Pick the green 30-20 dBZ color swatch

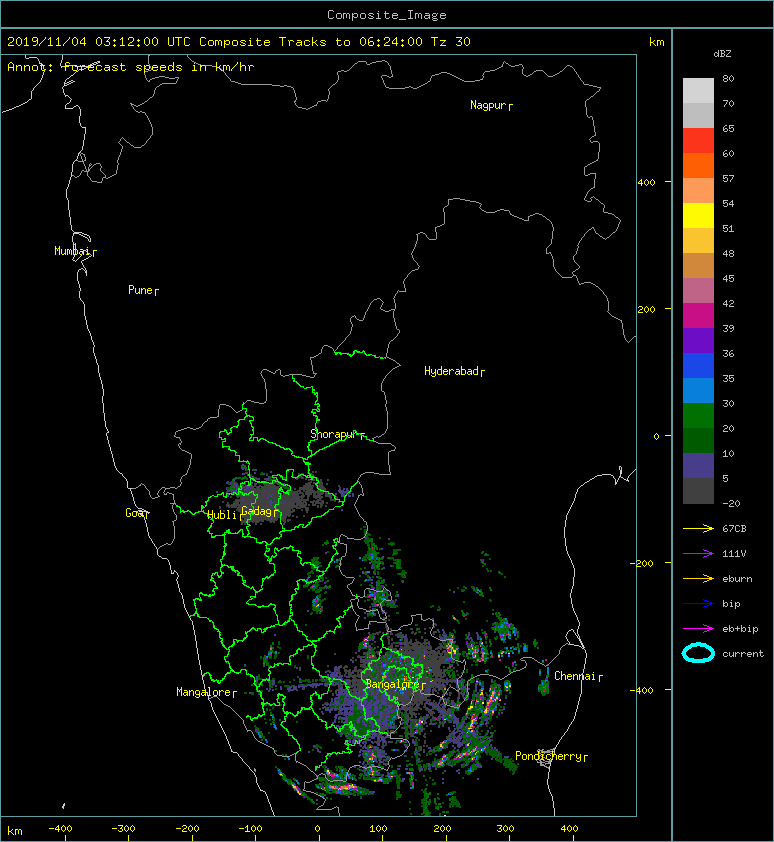pyautogui.click(x=698, y=416)
